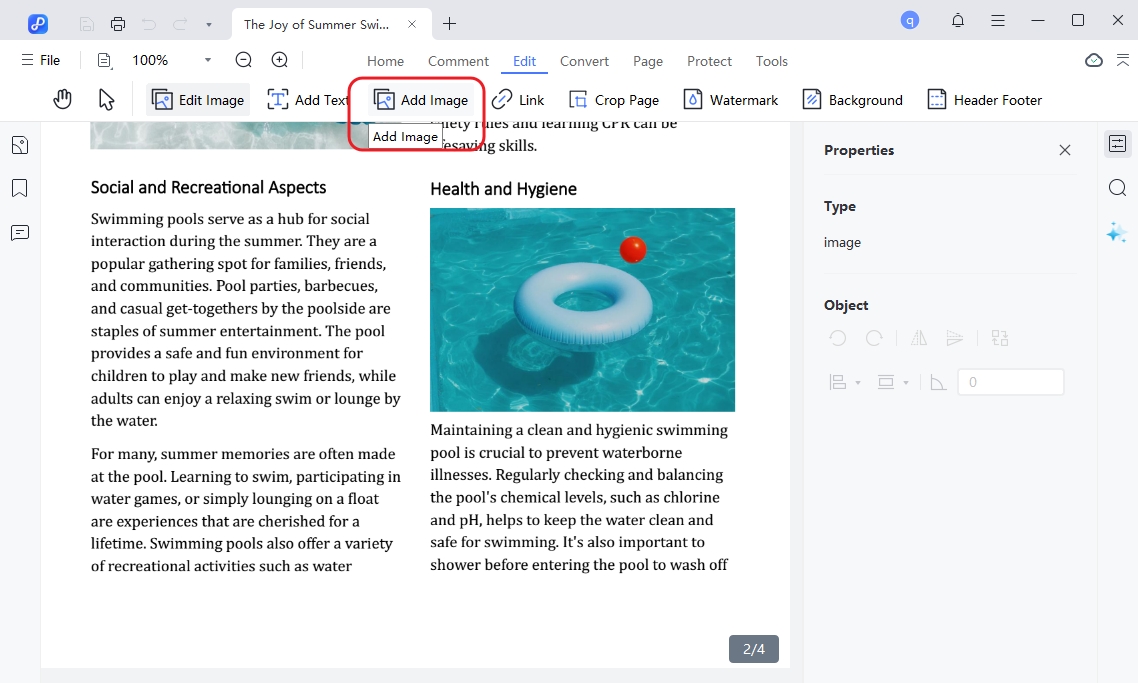This screenshot has width=1138, height=683.
Task: Insert a picture with Add Image
Action: point(420,99)
